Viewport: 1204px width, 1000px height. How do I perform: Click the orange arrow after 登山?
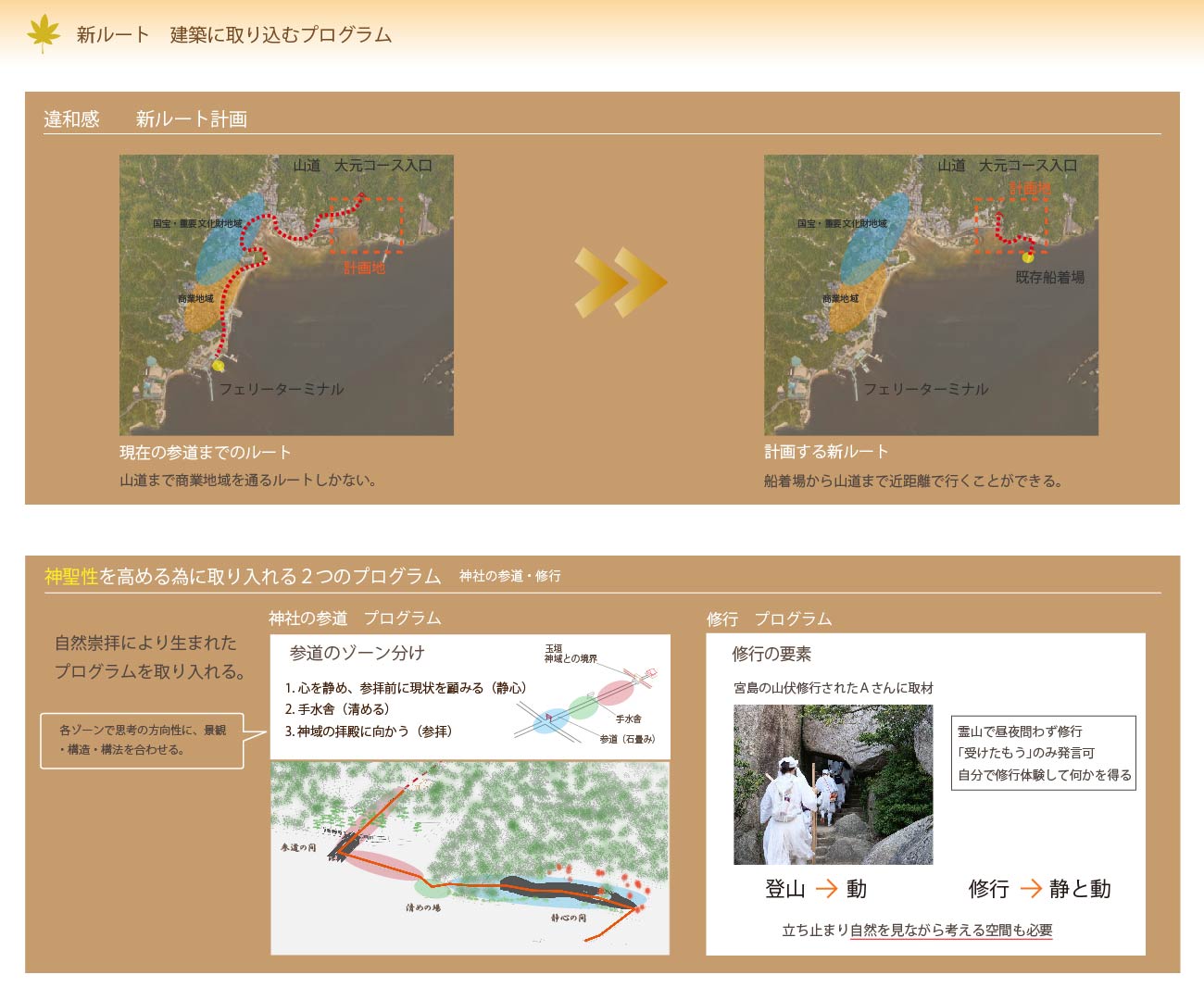click(826, 889)
